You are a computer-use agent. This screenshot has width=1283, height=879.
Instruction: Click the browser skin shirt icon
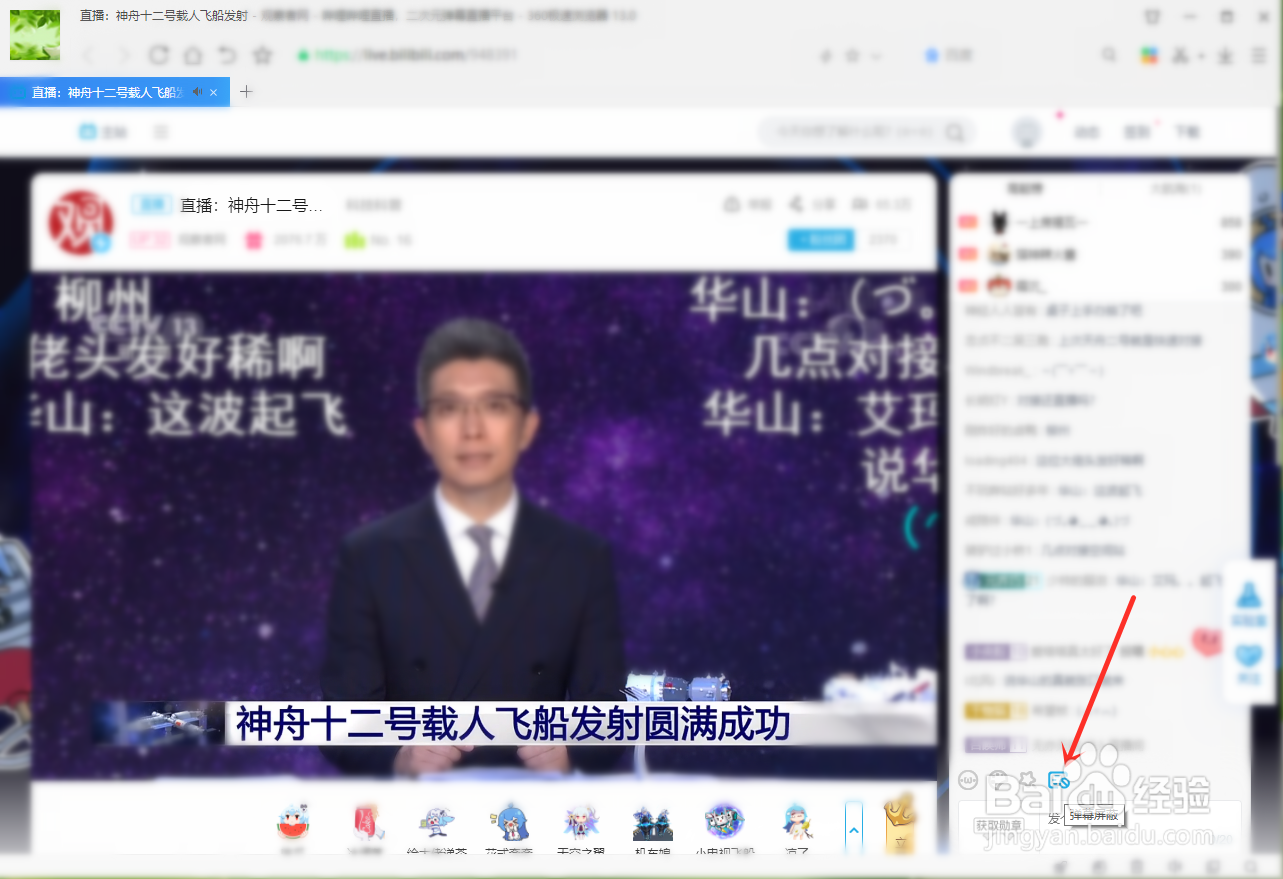coord(1153,17)
